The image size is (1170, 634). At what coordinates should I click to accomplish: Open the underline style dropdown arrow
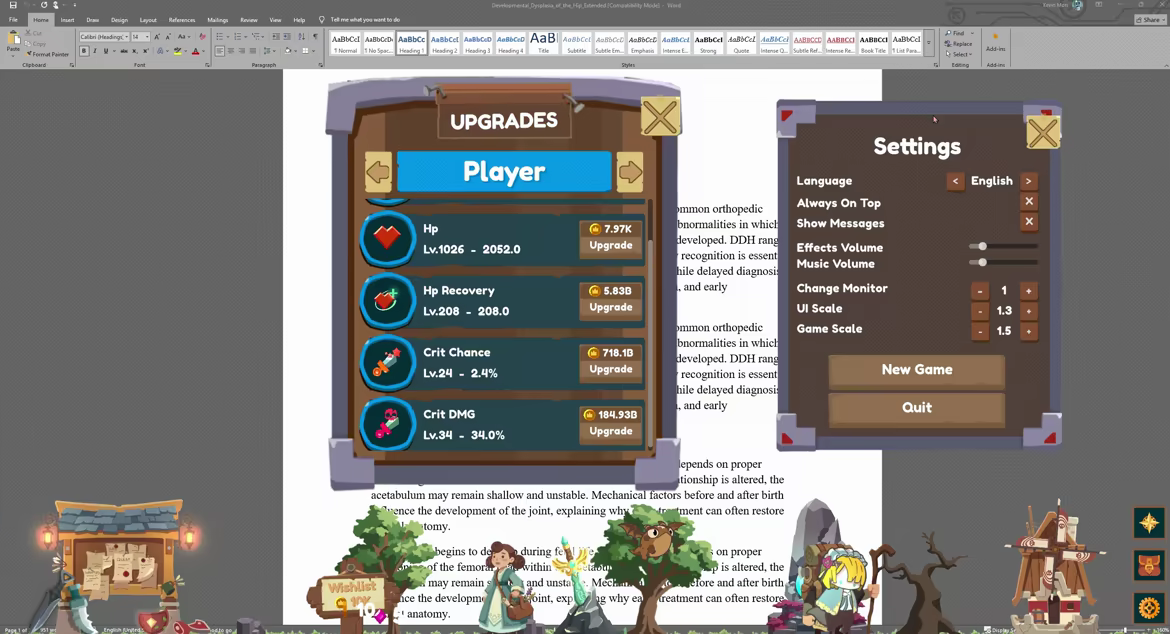pos(114,51)
